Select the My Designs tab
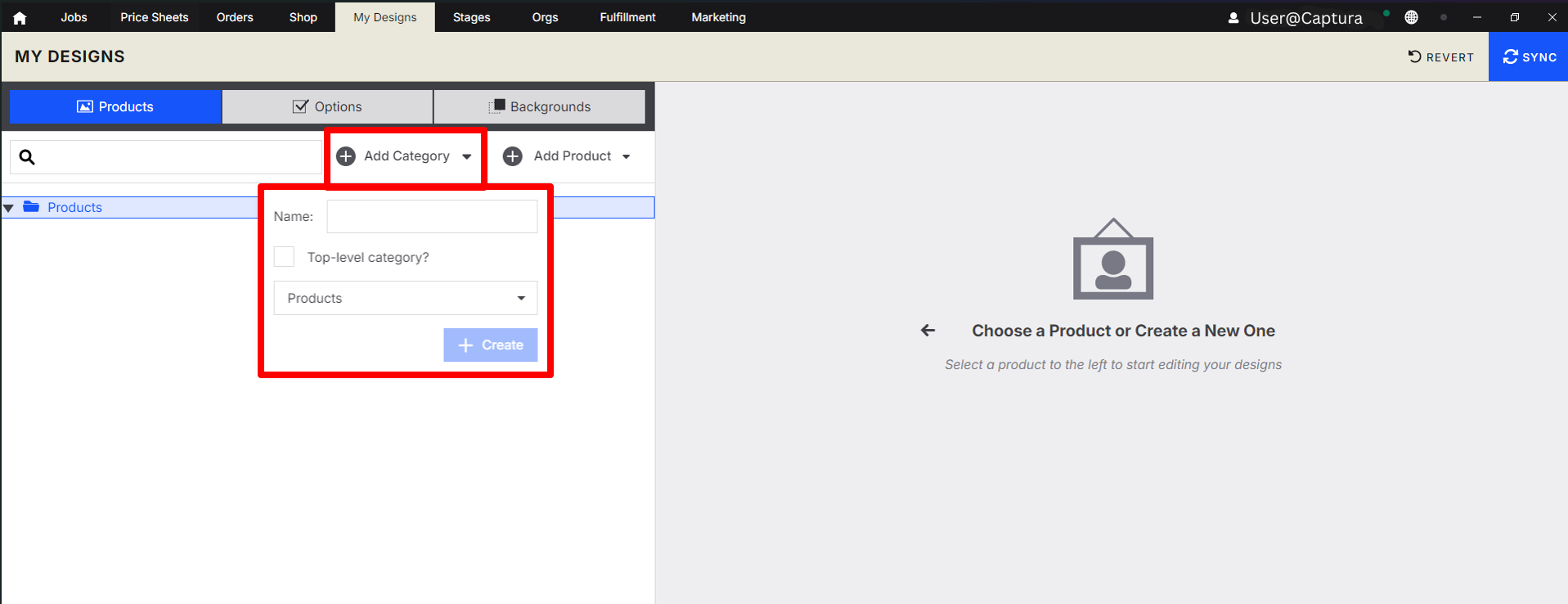This screenshot has width=1568, height=604. coord(384,17)
